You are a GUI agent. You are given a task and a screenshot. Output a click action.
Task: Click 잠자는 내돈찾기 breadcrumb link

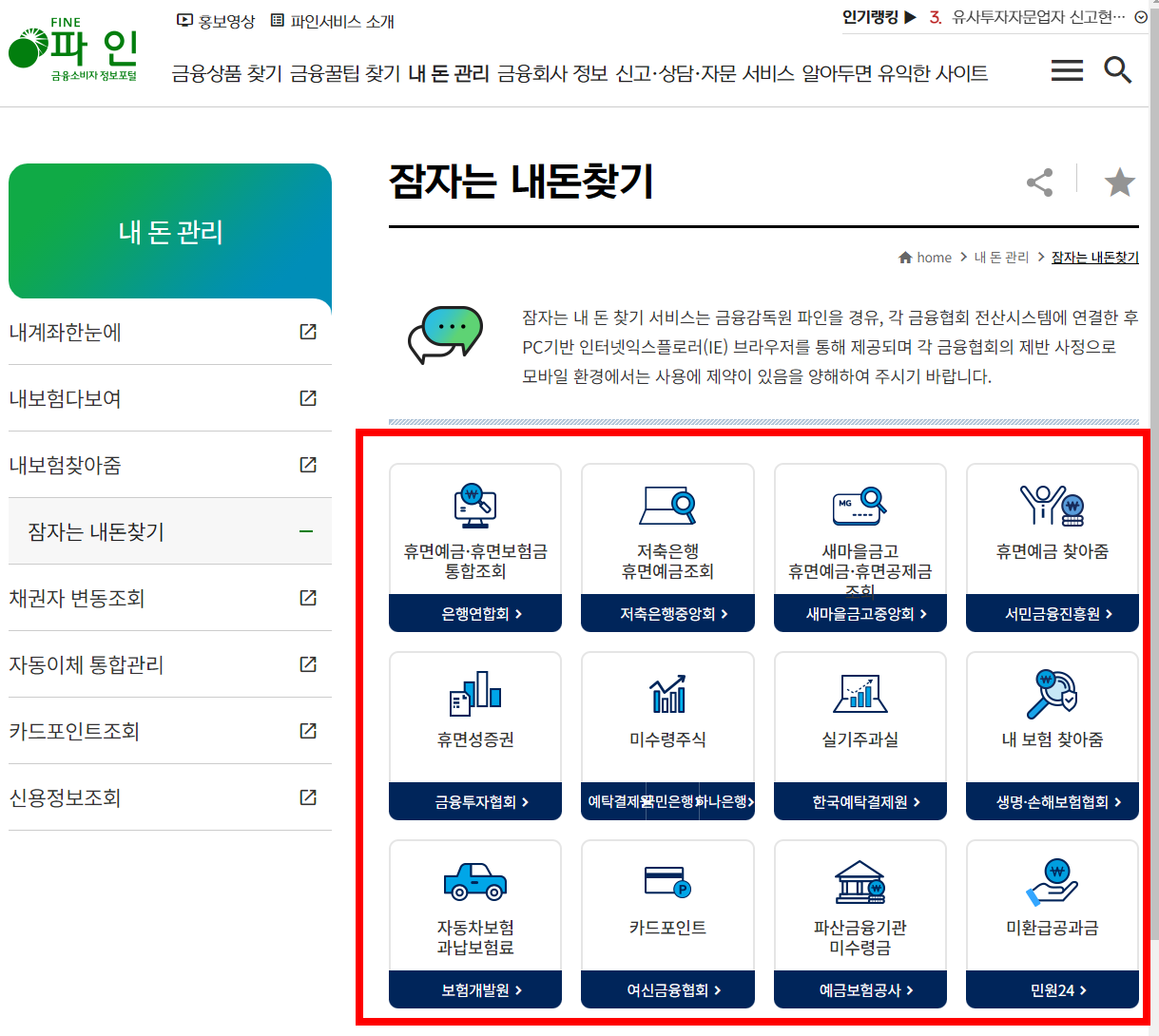(1095, 258)
